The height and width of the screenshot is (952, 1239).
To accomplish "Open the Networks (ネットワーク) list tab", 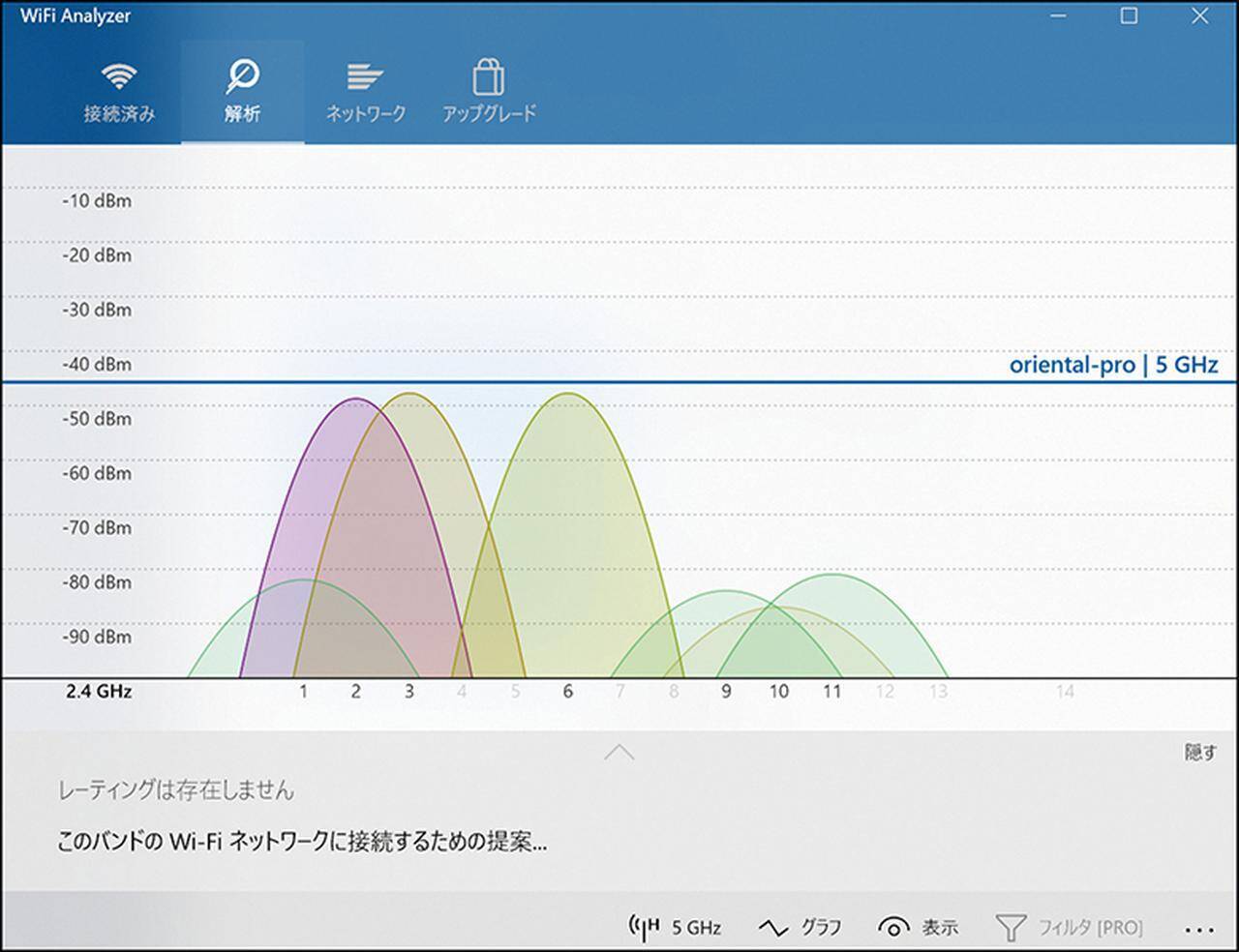I will pyautogui.click(x=365, y=93).
